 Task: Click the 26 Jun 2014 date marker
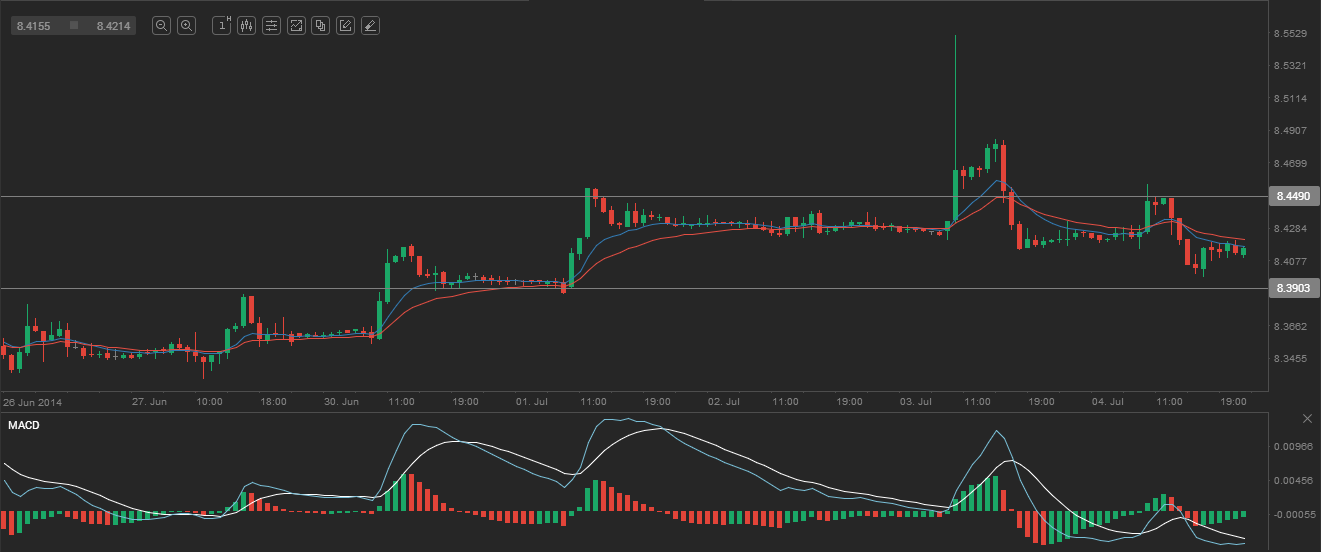32,401
